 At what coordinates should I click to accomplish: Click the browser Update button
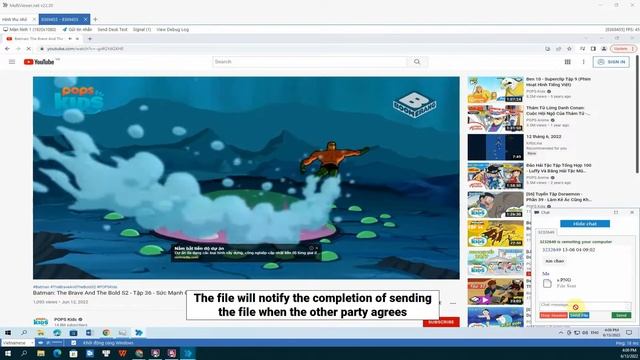coord(623,49)
